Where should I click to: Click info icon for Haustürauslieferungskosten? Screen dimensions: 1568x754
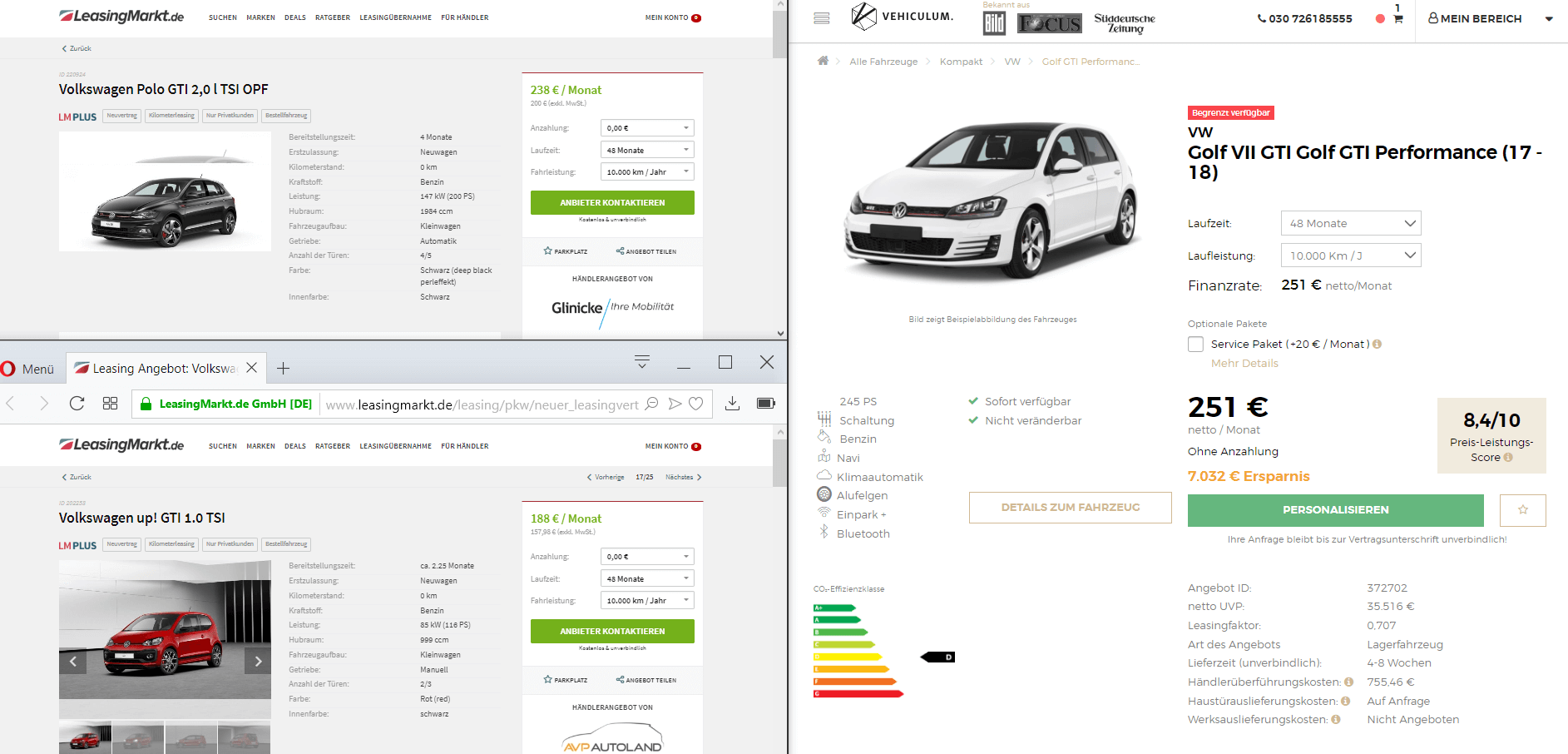[1345, 701]
